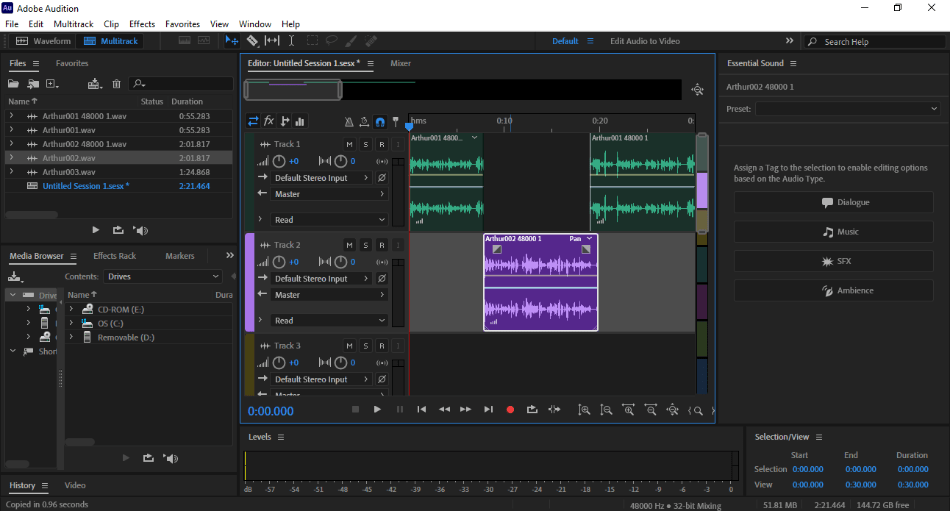
Task: Open the Multitrack menu
Action: (73, 24)
